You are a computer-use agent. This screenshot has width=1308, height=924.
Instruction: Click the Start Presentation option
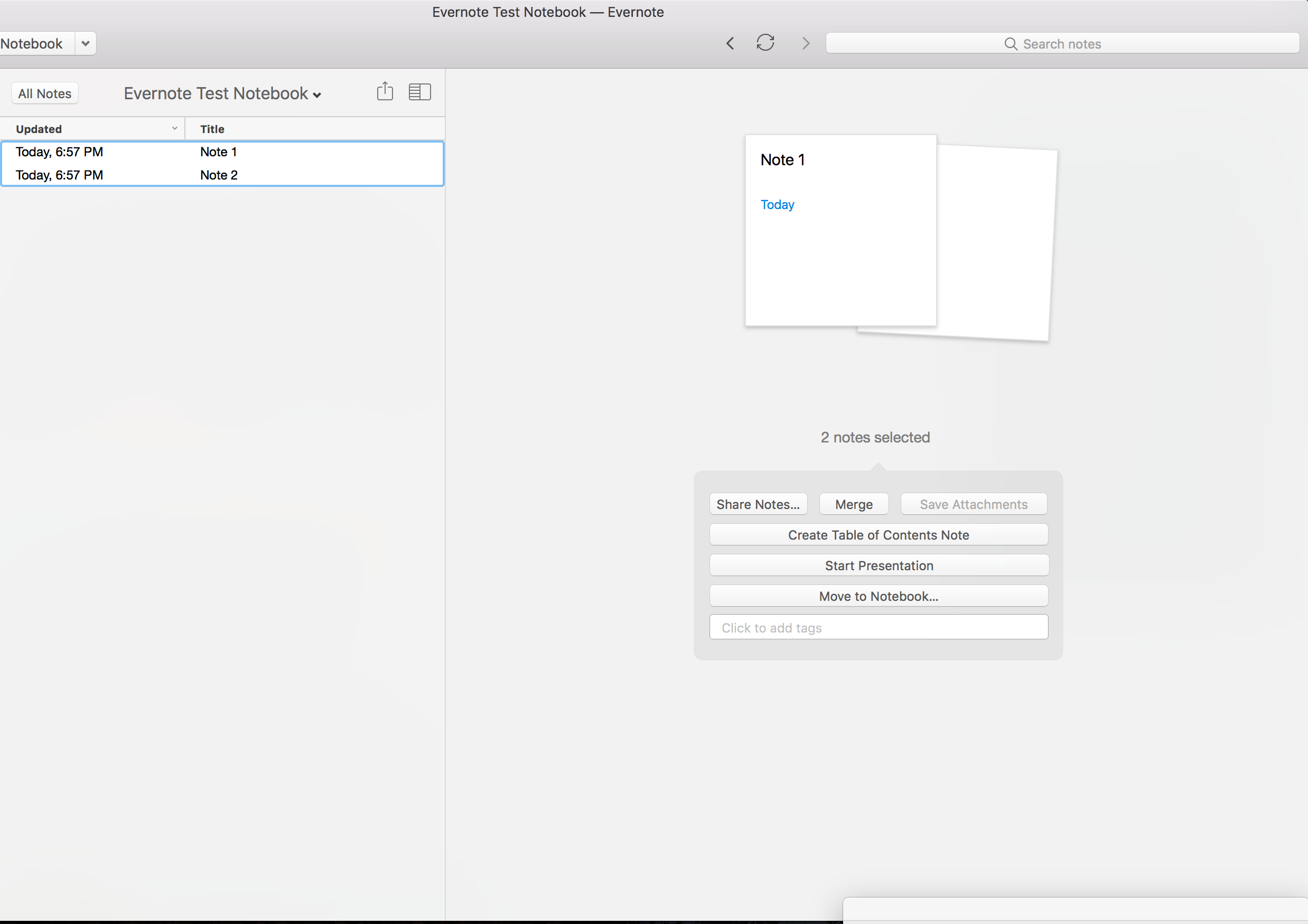(879, 565)
